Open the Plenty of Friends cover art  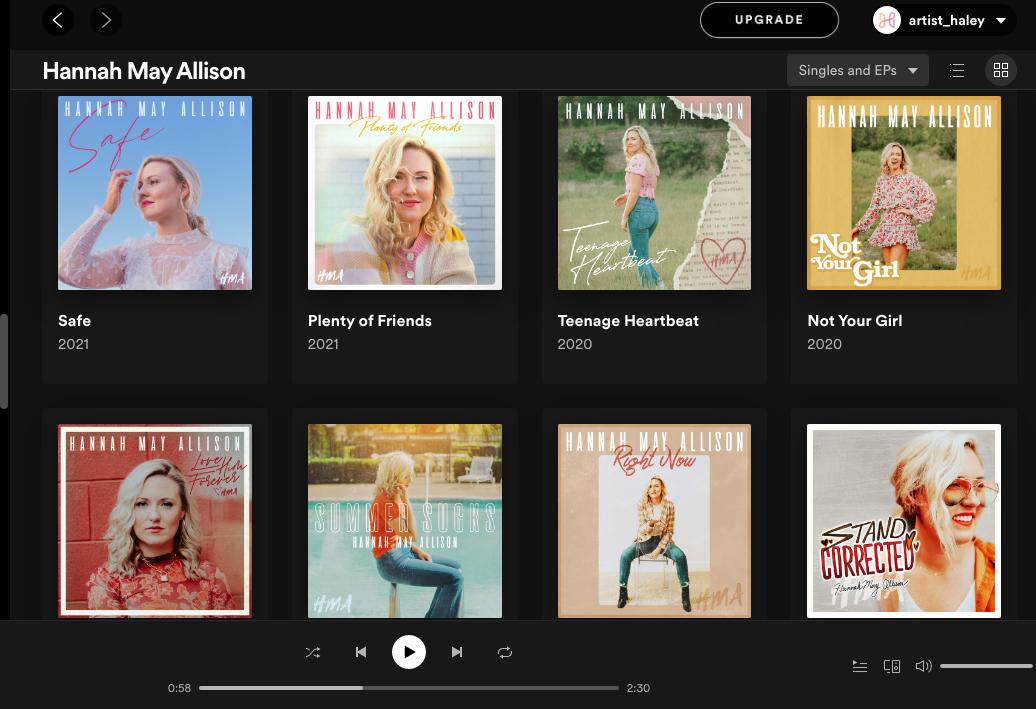404,193
